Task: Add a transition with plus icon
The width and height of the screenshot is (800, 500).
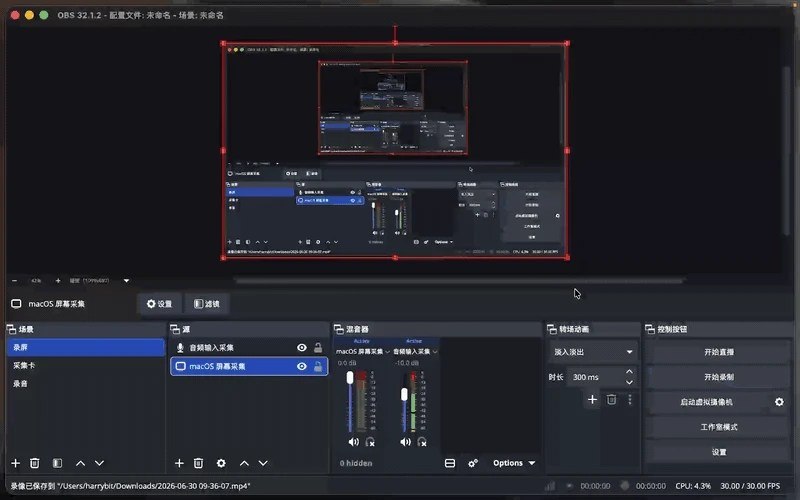Action: pyautogui.click(x=592, y=399)
